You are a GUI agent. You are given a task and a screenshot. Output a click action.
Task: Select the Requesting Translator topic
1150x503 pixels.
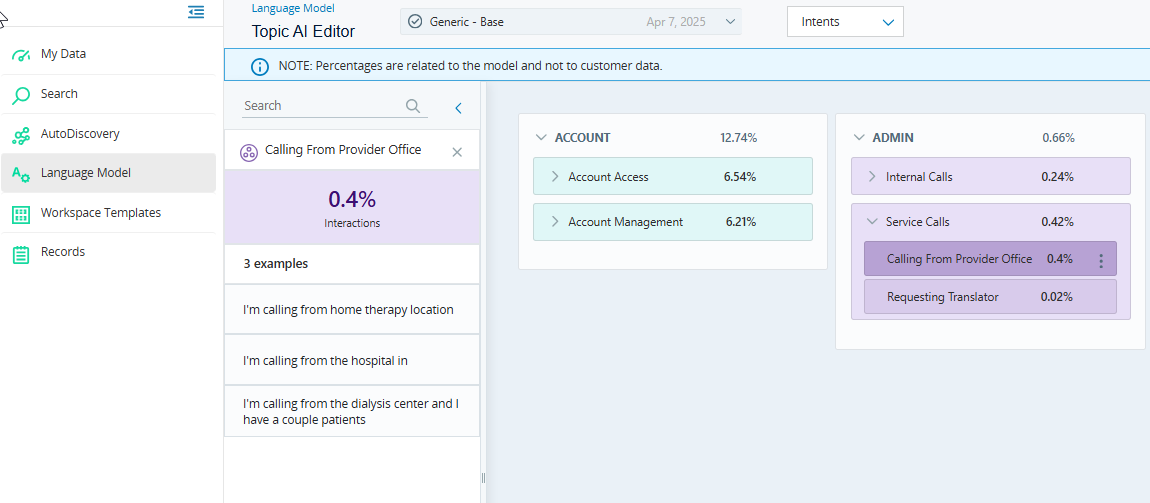(x=942, y=297)
